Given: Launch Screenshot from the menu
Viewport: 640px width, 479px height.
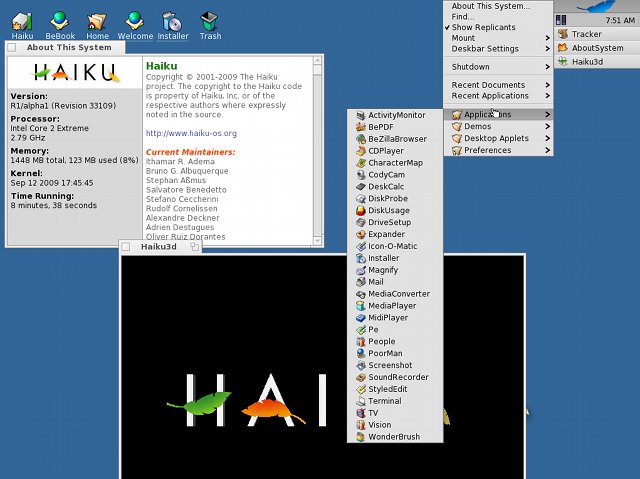Looking at the screenshot, I should click(x=395, y=365).
